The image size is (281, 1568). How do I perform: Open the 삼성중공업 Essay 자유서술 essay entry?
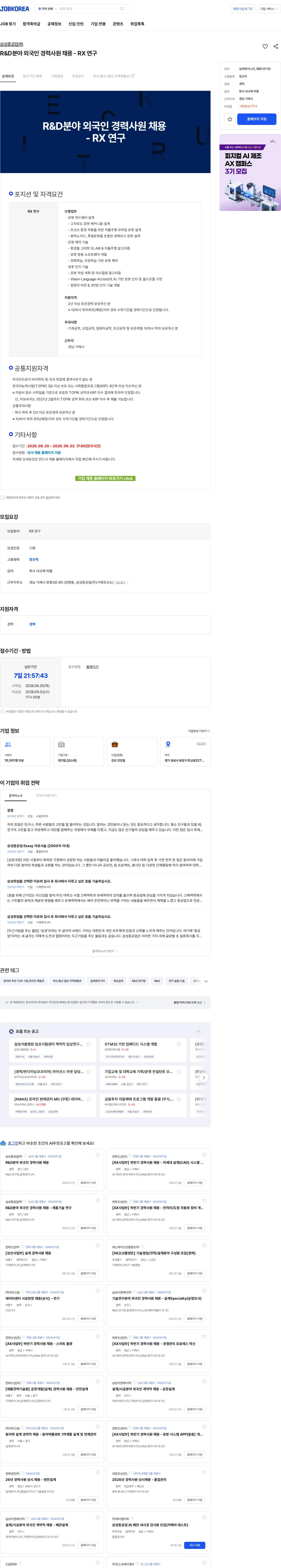38,846
